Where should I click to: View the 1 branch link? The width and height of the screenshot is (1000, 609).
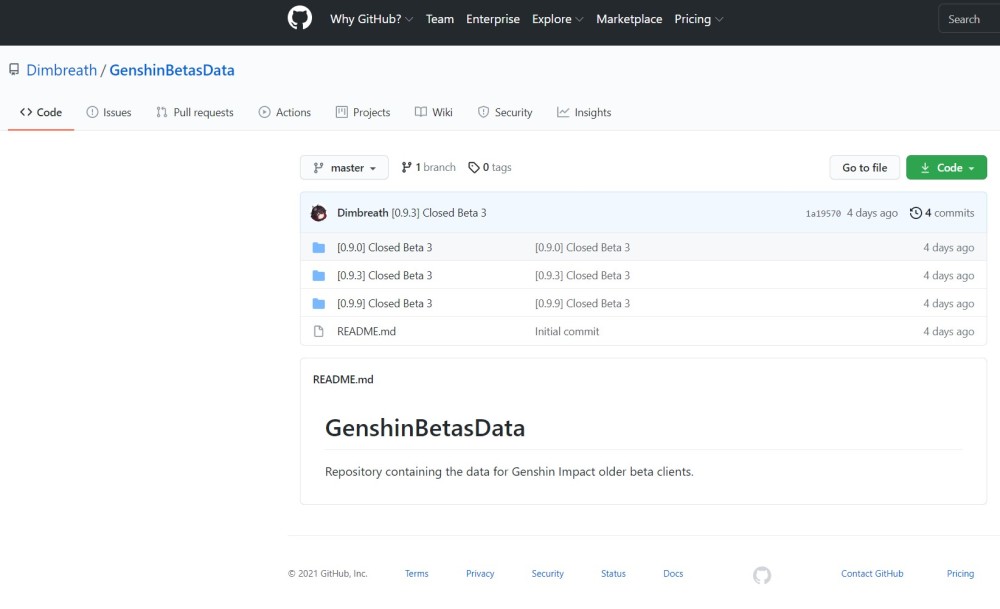coord(429,168)
